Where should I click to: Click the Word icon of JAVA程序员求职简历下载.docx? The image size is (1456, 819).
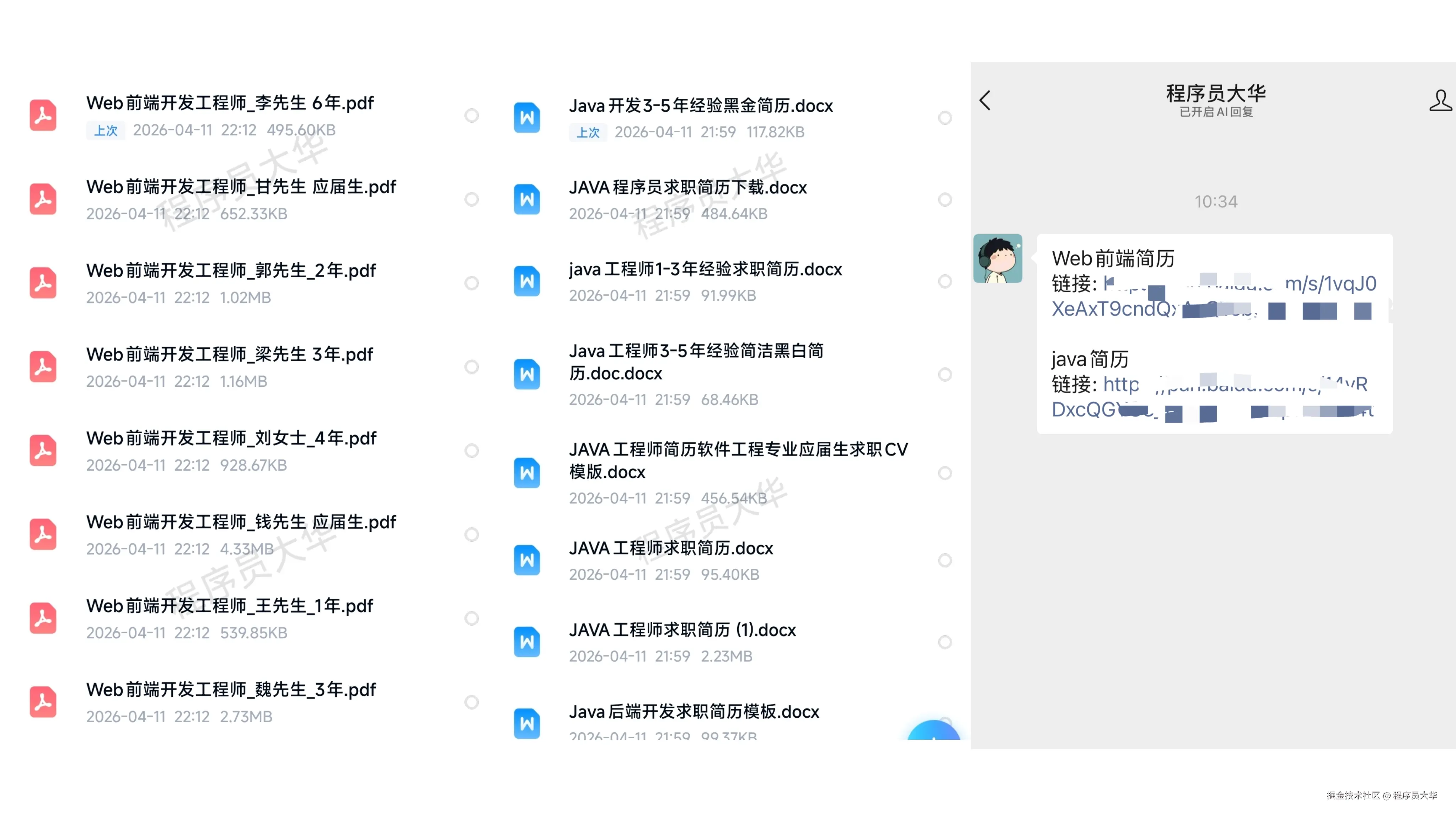point(526,199)
